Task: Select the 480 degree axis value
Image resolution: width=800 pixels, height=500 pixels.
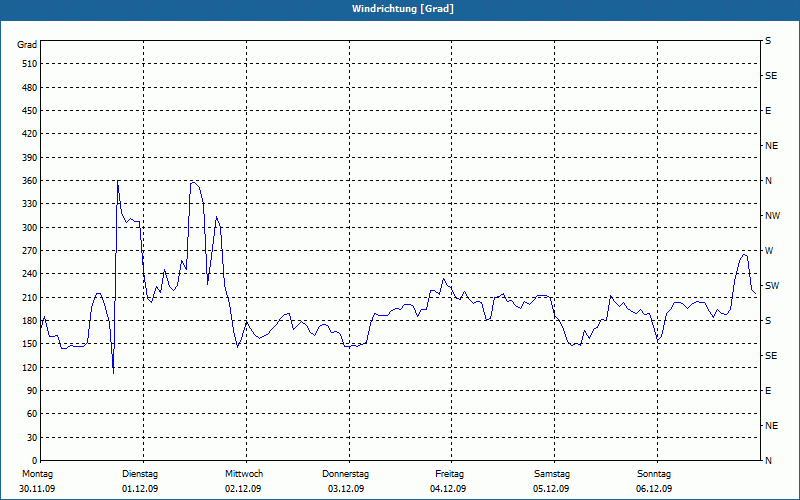Action: pos(30,87)
